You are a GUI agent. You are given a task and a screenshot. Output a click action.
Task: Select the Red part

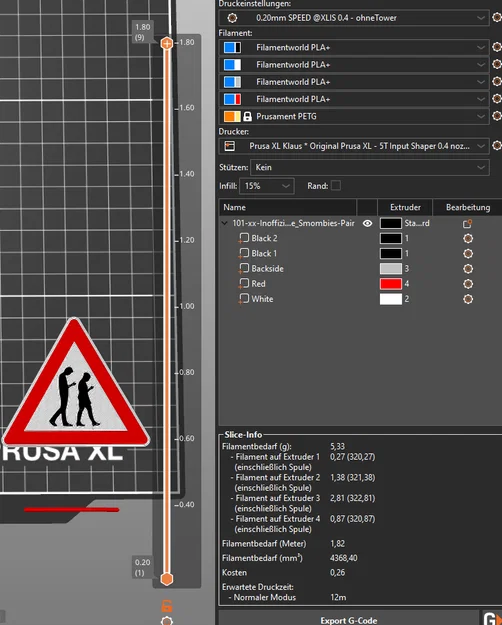coord(258,284)
